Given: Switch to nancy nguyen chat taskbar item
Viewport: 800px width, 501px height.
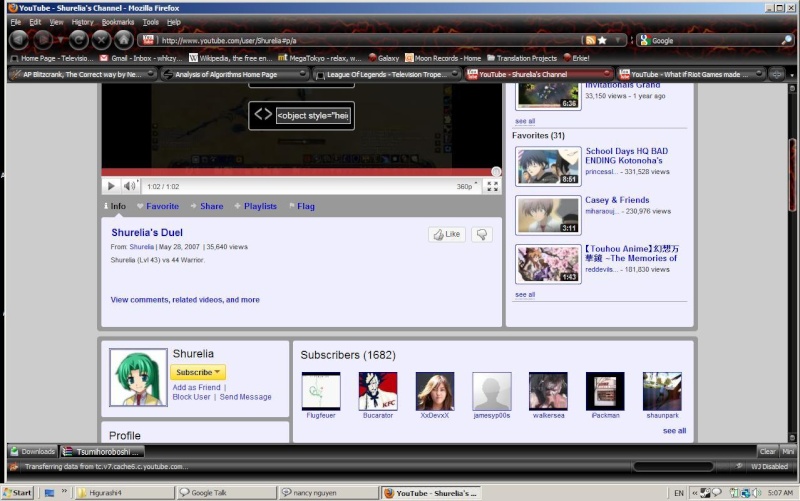Looking at the screenshot, I should [329, 492].
